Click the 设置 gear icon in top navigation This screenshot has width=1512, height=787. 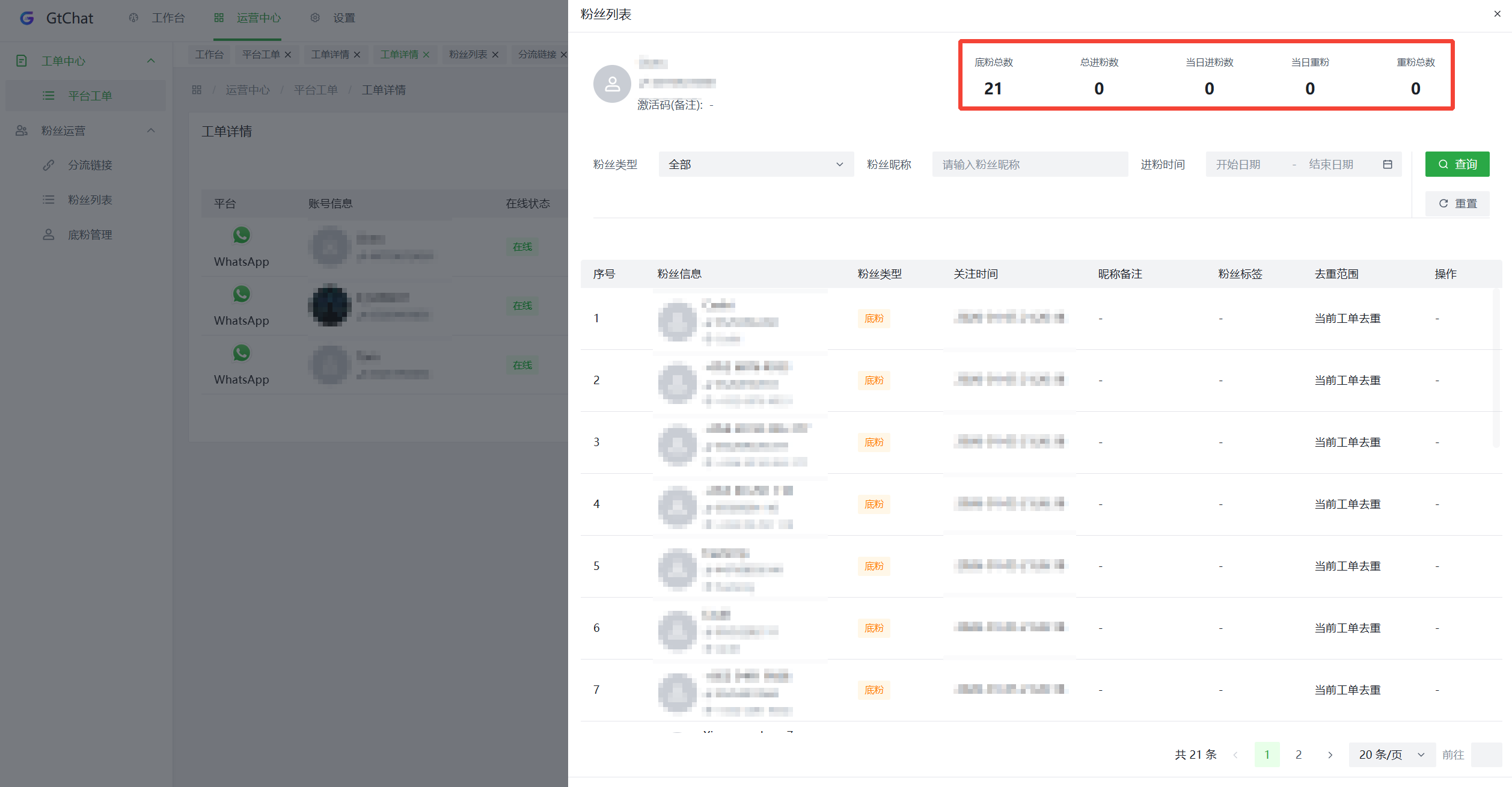315,18
